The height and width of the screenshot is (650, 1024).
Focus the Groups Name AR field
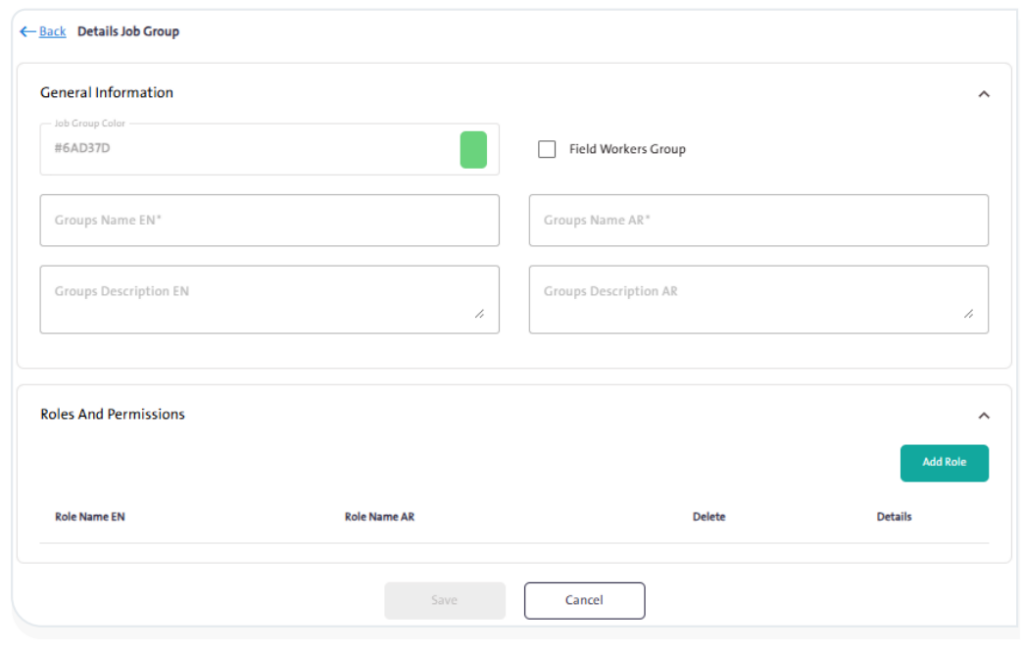pyautogui.click(x=758, y=220)
